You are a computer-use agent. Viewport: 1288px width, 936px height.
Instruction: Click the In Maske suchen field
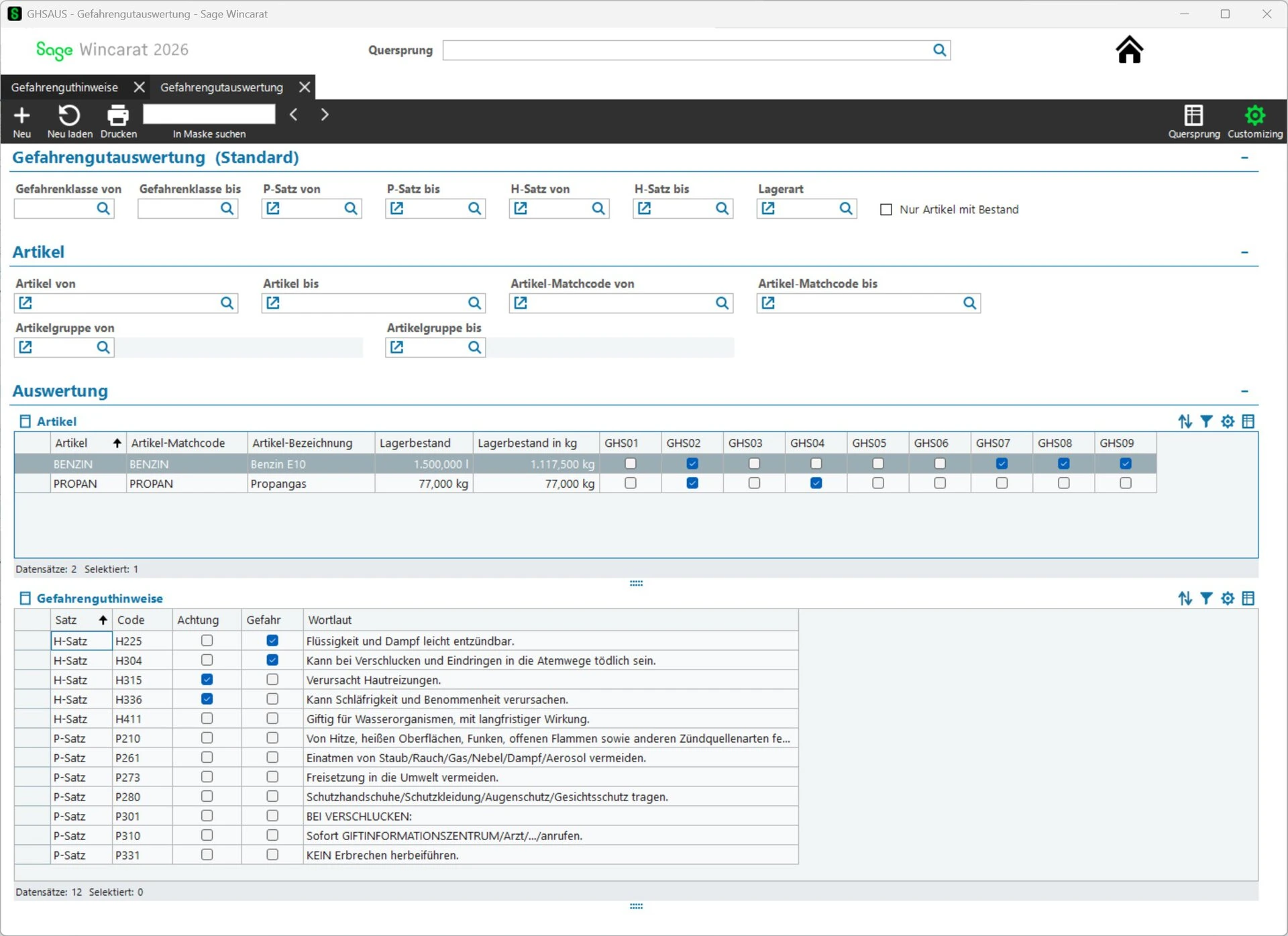click(x=209, y=114)
